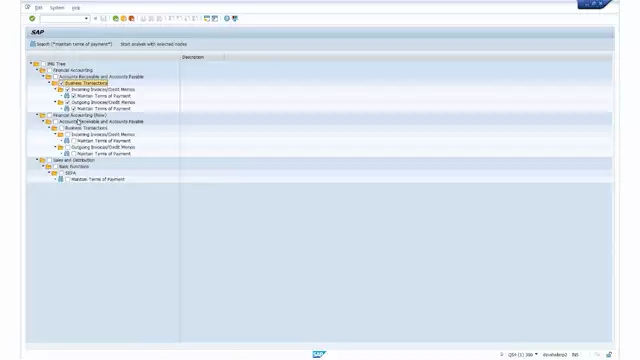Tick the unchecked Business Transactions checkbox
This screenshot has height=360, width=640.
point(62,128)
